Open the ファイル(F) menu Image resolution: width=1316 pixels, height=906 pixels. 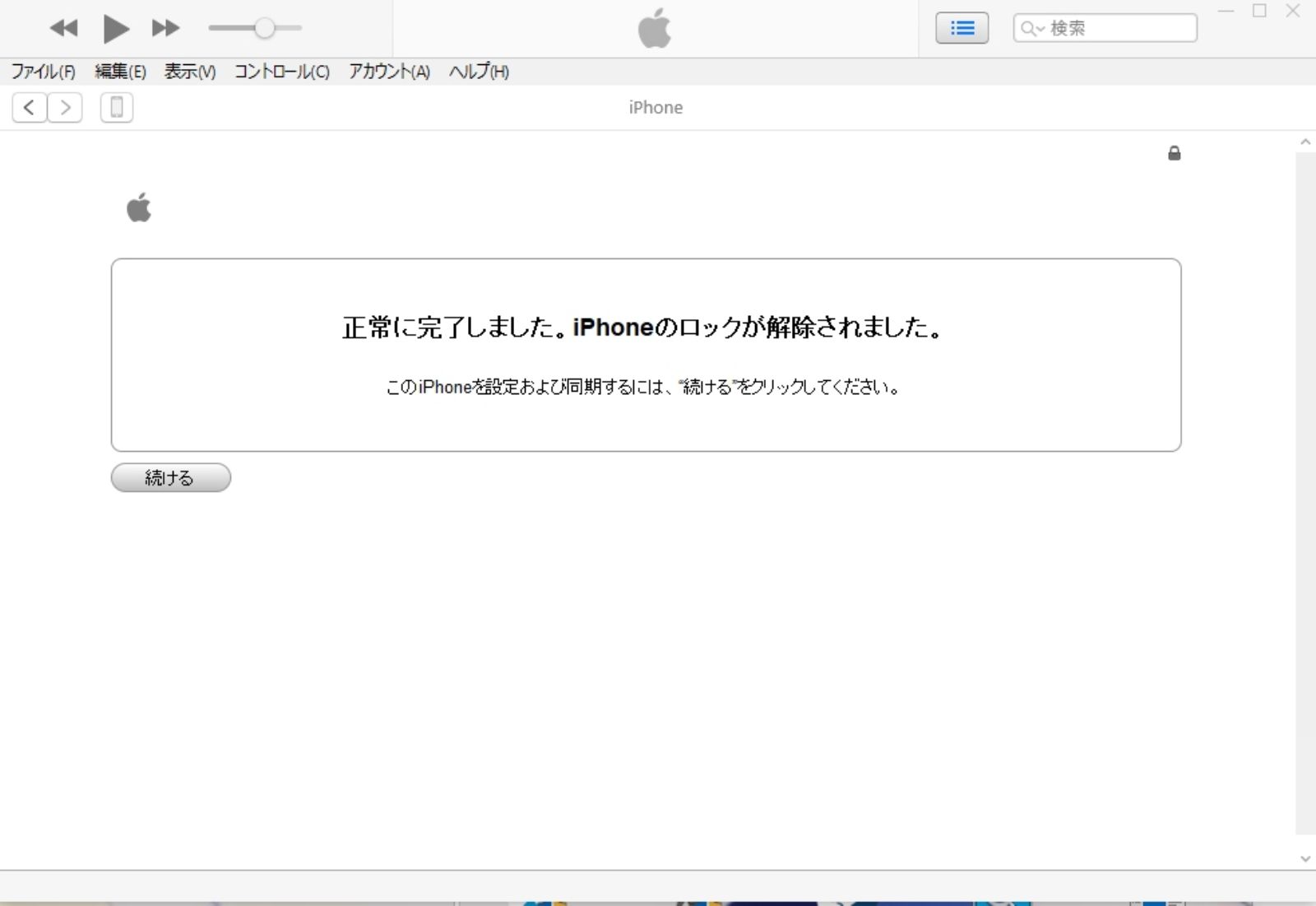[43, 72]
